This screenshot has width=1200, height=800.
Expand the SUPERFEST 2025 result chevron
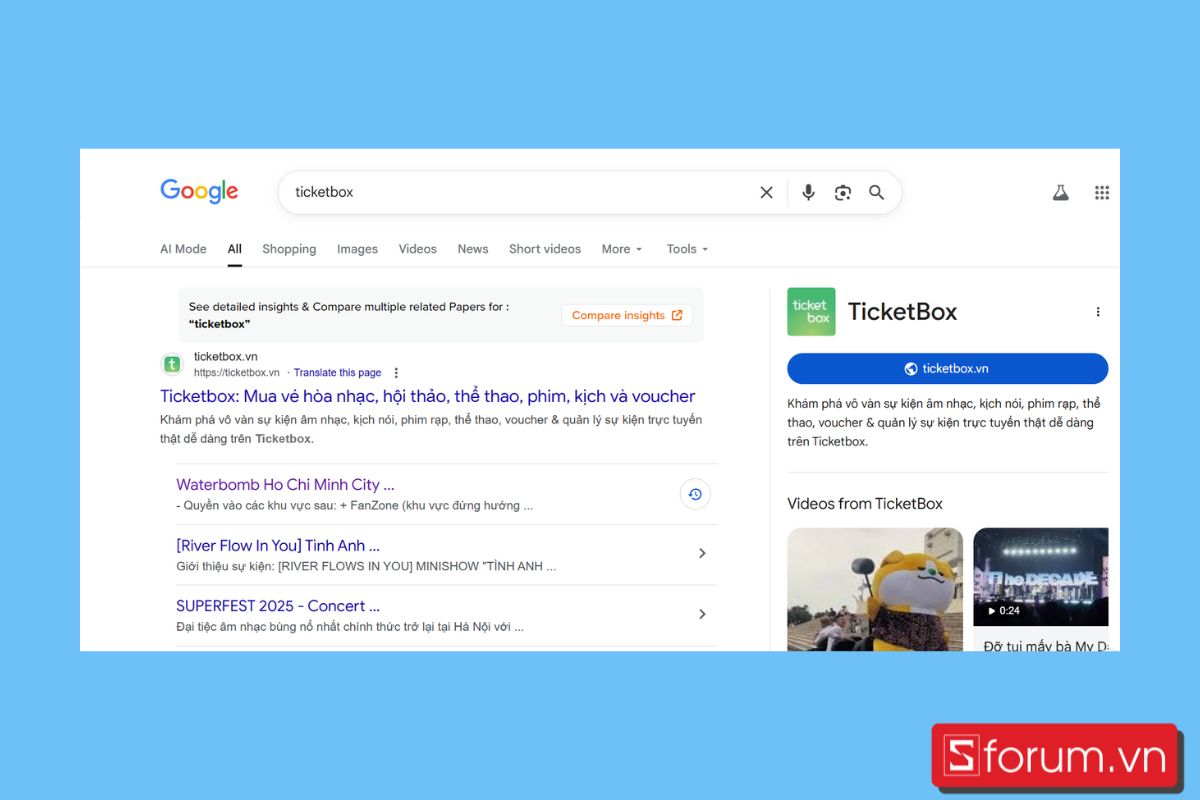[702, 614]
